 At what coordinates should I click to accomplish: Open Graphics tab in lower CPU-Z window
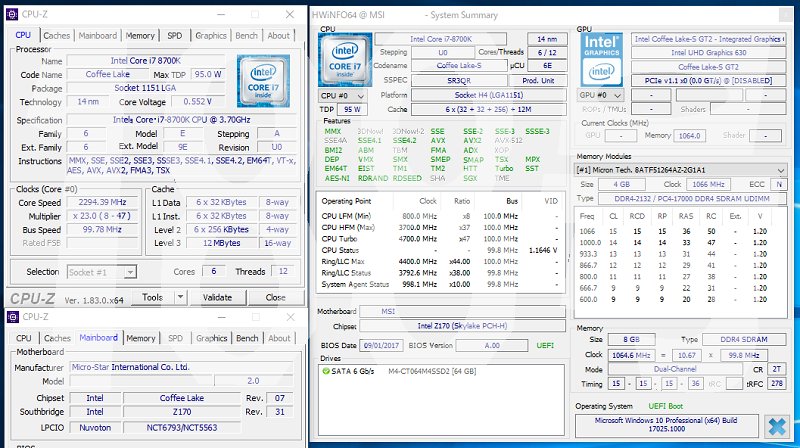tap(211, 338)
